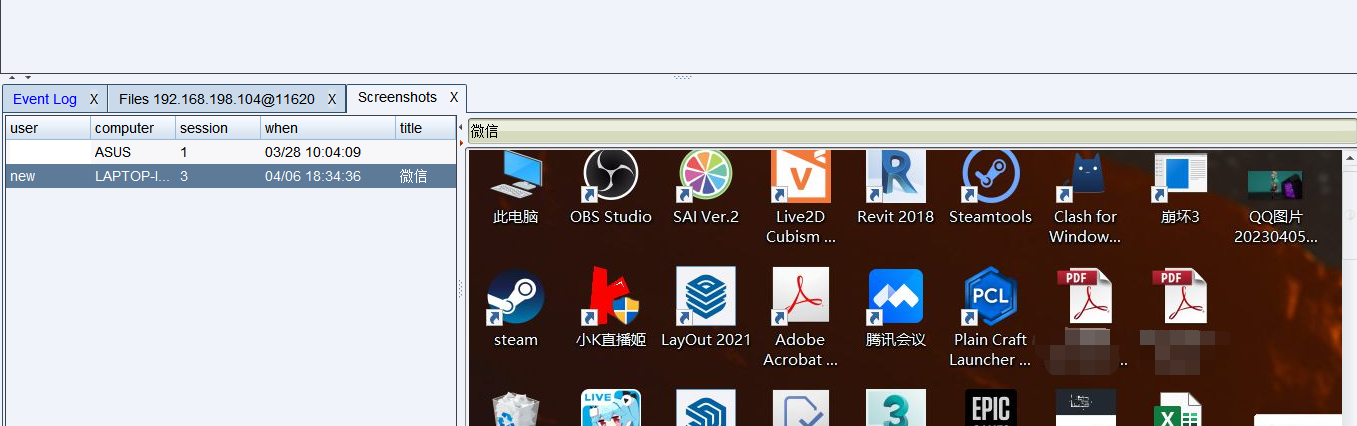Sort by the user column header
Screen dimensions: 1357x426
pos(48,128)
